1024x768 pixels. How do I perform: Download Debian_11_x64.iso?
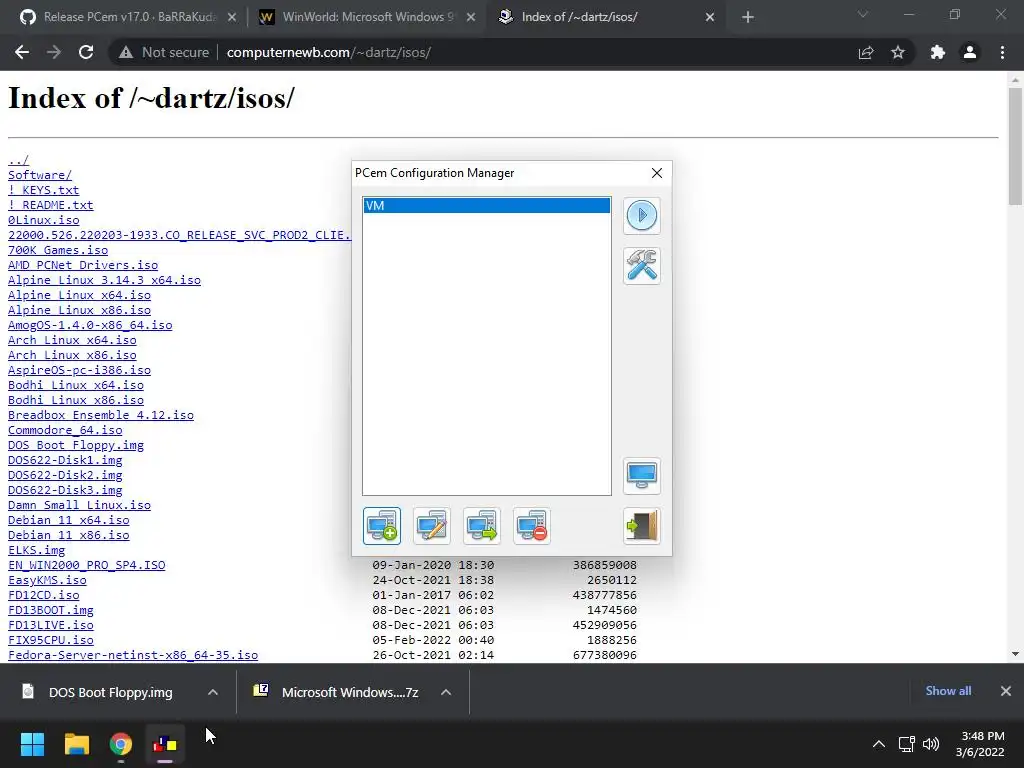tap(69, 520)
